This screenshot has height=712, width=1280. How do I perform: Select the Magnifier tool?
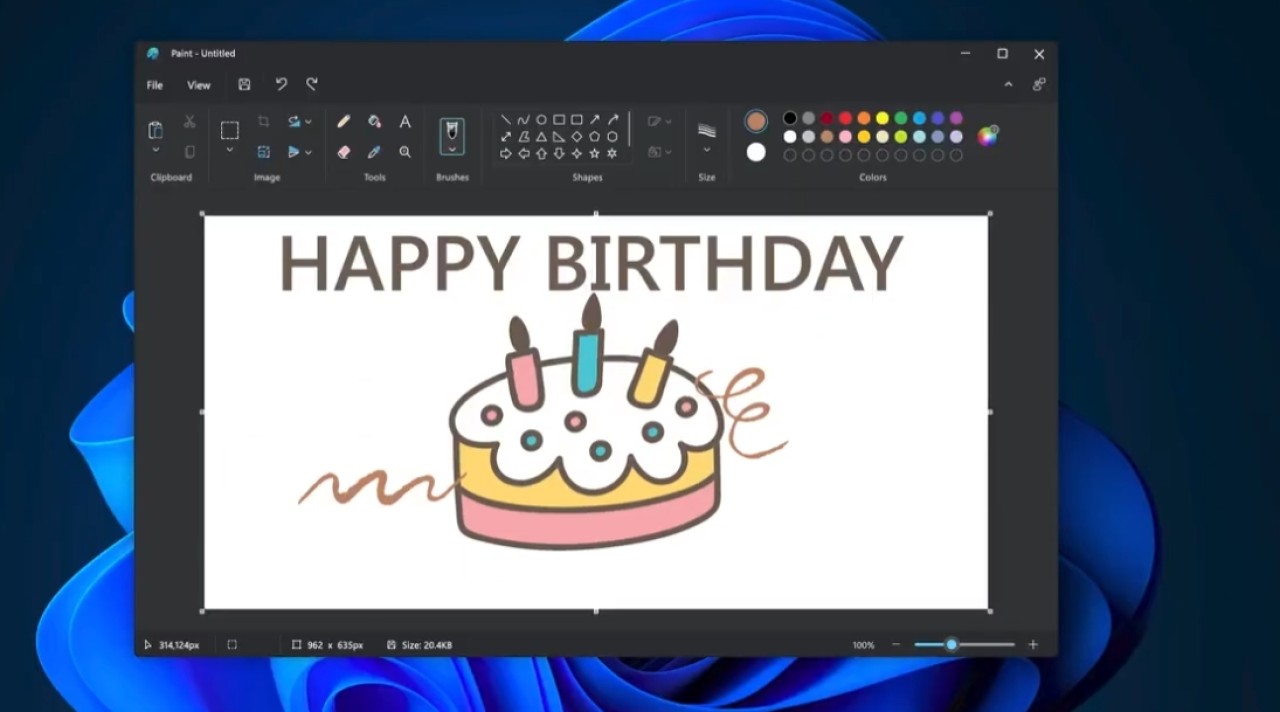405,152
